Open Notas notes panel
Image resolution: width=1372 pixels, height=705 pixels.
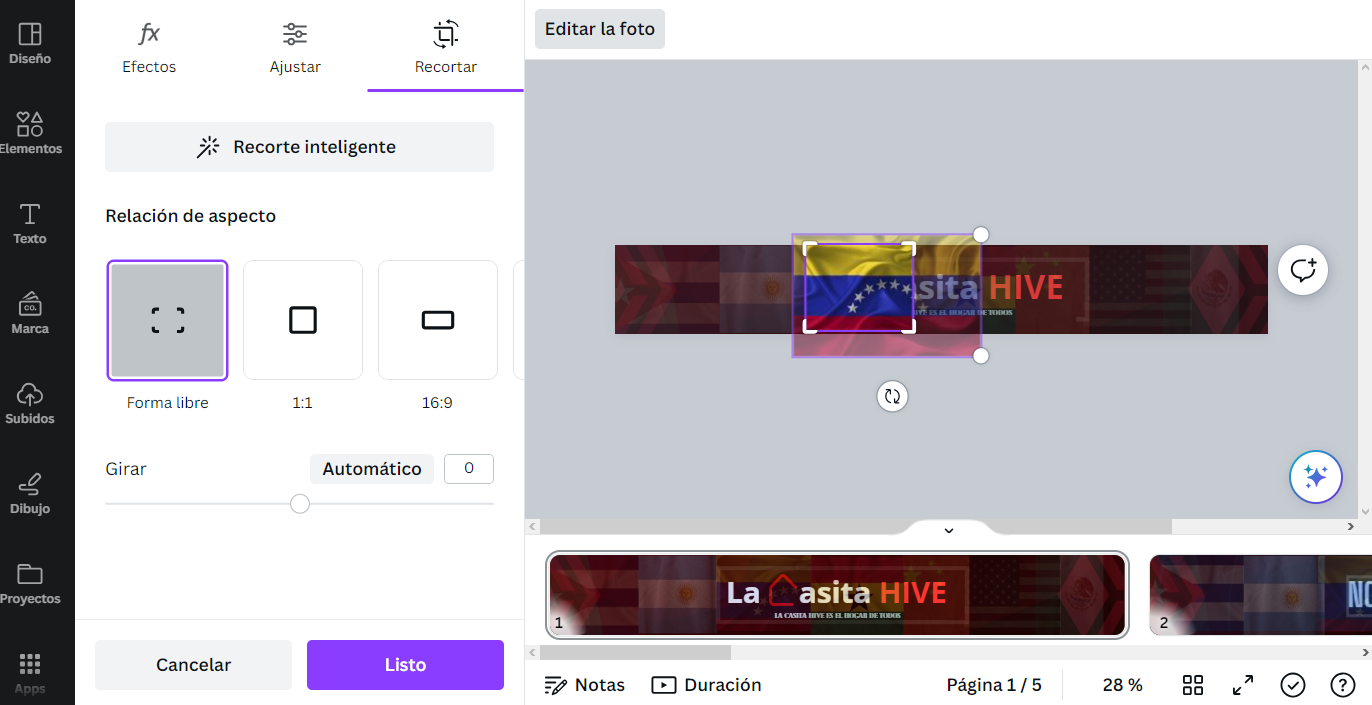[585, 685]
